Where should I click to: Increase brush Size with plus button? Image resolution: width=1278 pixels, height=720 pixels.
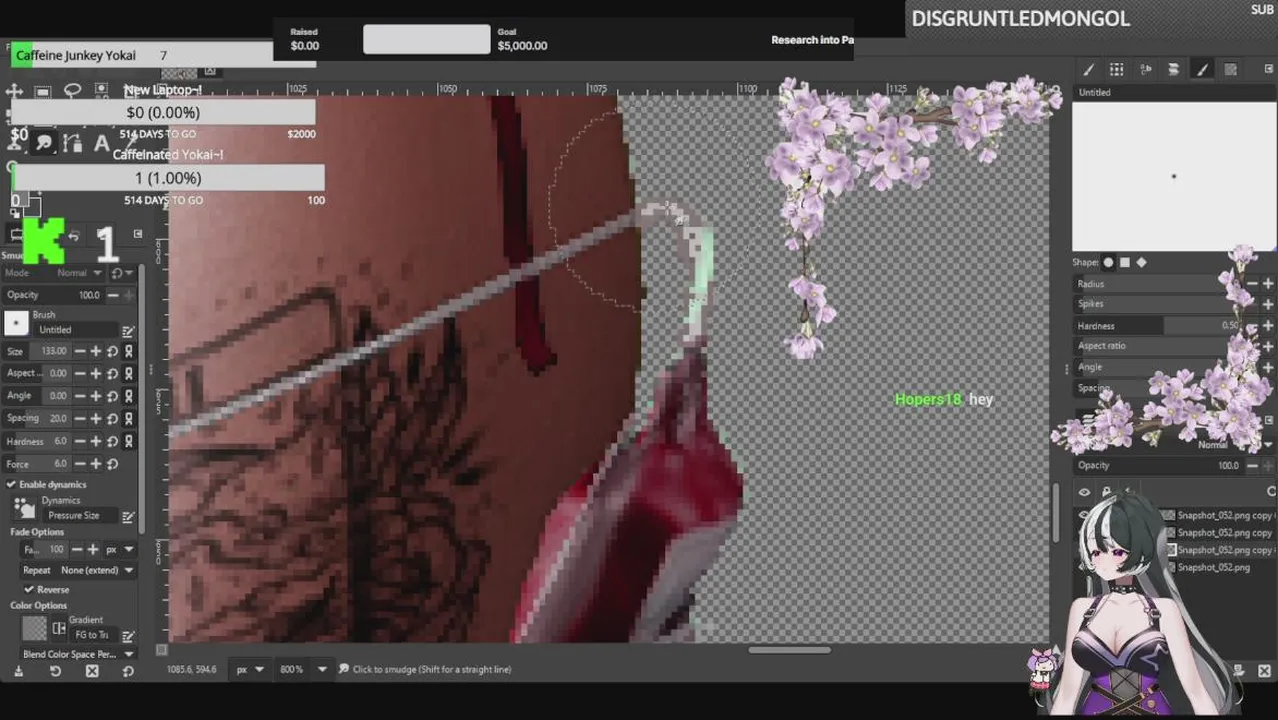[x=96, y=351]
